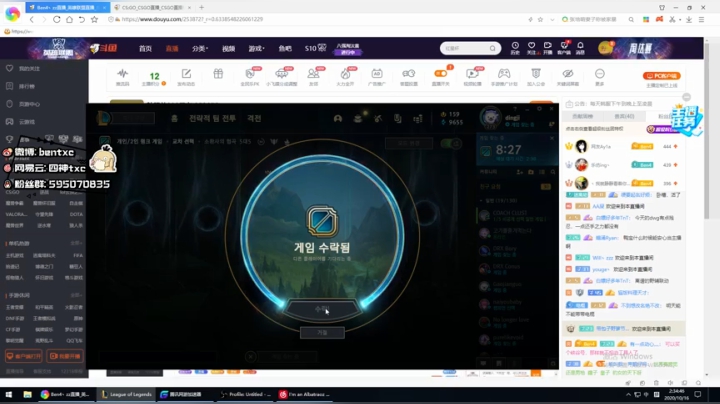
Task: Open the 鱼吧 menu item
Action: tap(285, 48)
